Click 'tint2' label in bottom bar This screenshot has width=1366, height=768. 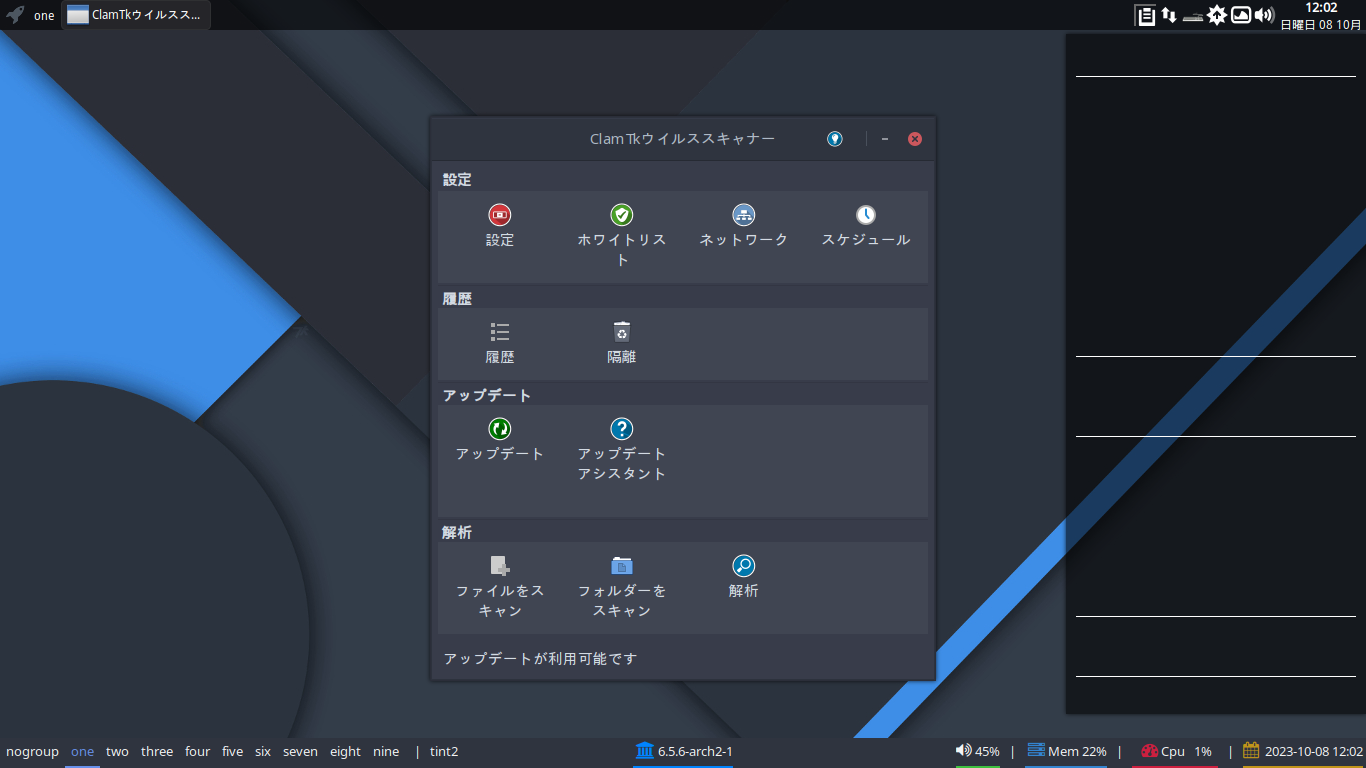444,752
